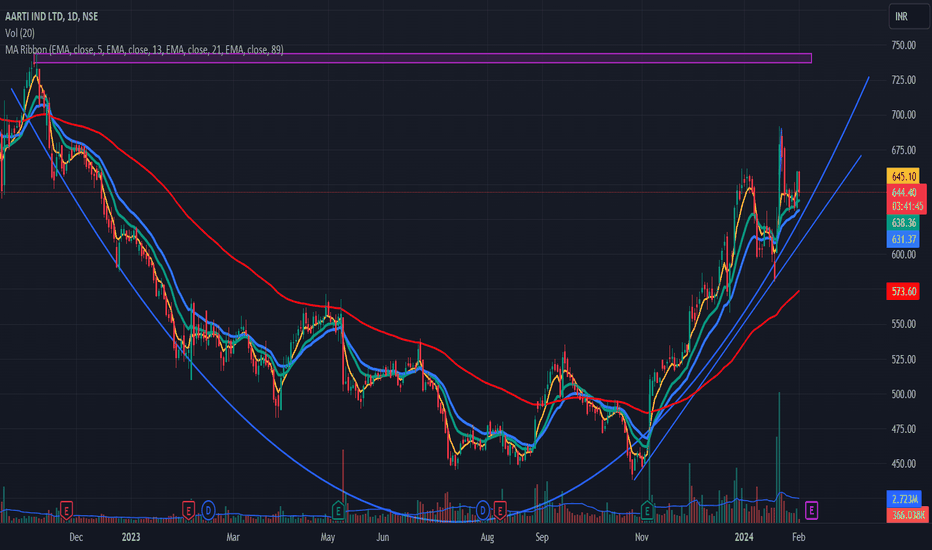The height and width of the screenshot is (550, 932).
Task: Click the red earnings marker near Dec
Action: [67, 510]
